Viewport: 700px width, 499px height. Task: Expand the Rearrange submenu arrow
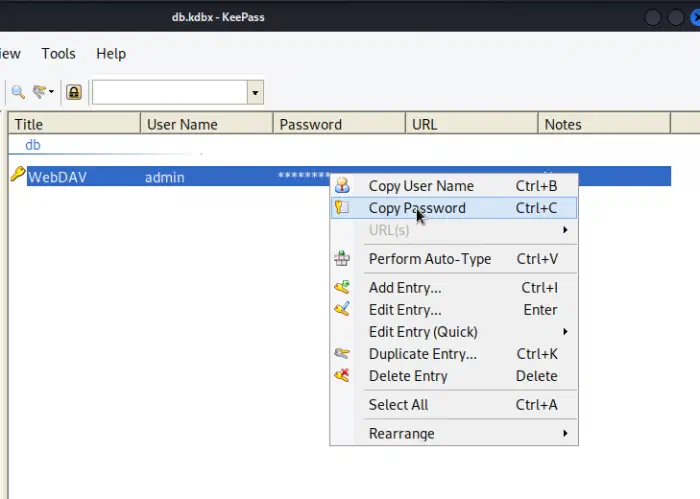pyautogui.click(x=565, y=433)
